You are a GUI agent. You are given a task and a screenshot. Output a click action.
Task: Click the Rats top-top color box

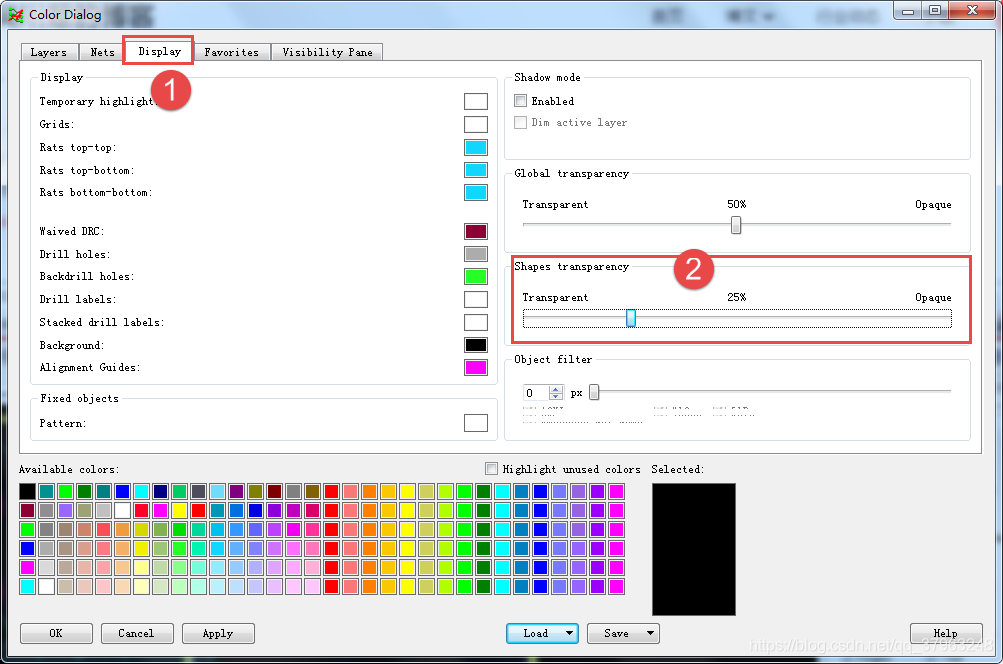(x=475, y=147)
